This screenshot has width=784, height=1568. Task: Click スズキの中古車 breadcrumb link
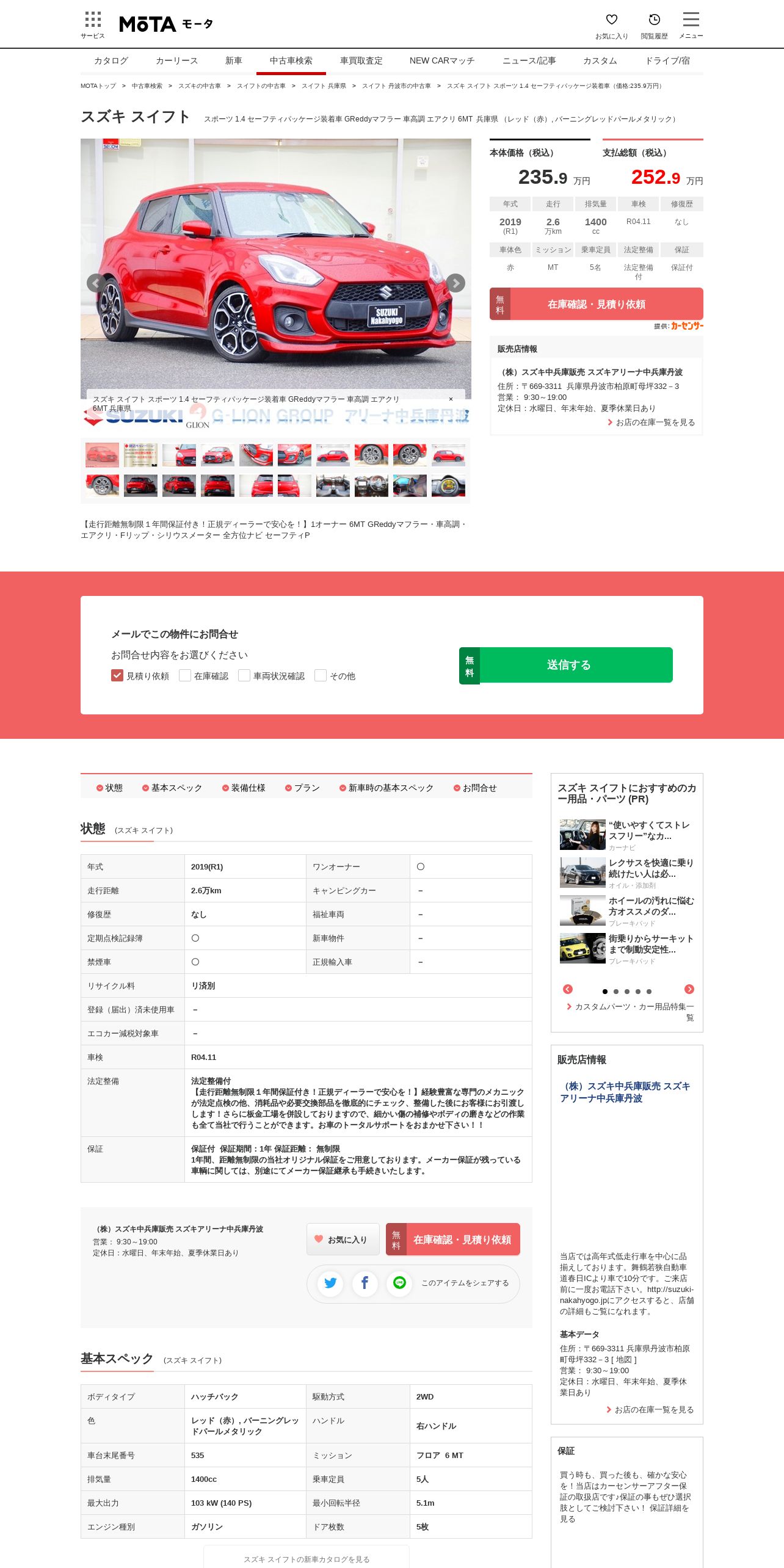(x=200, y=86)
